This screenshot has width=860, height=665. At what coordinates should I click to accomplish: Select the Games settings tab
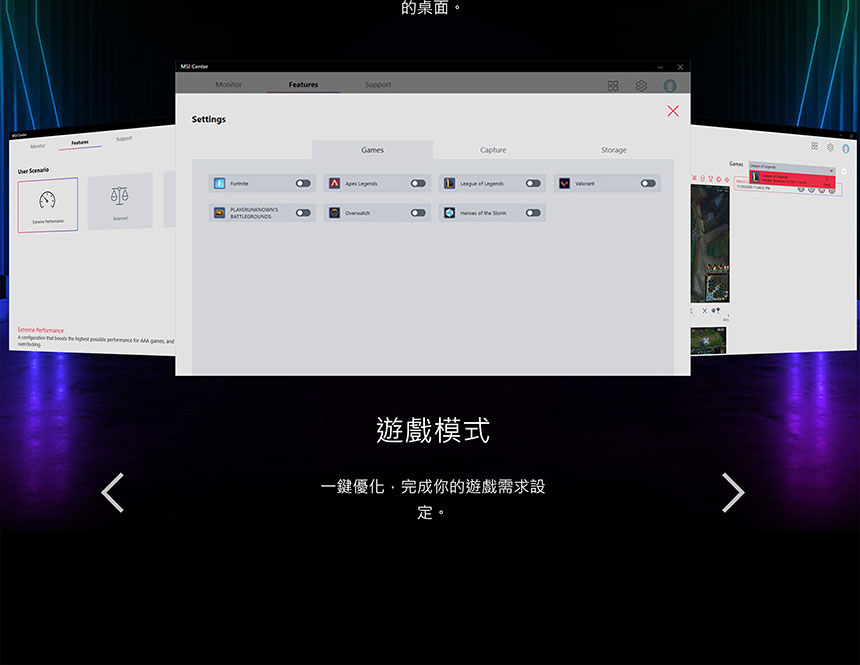tap(372, 150)
